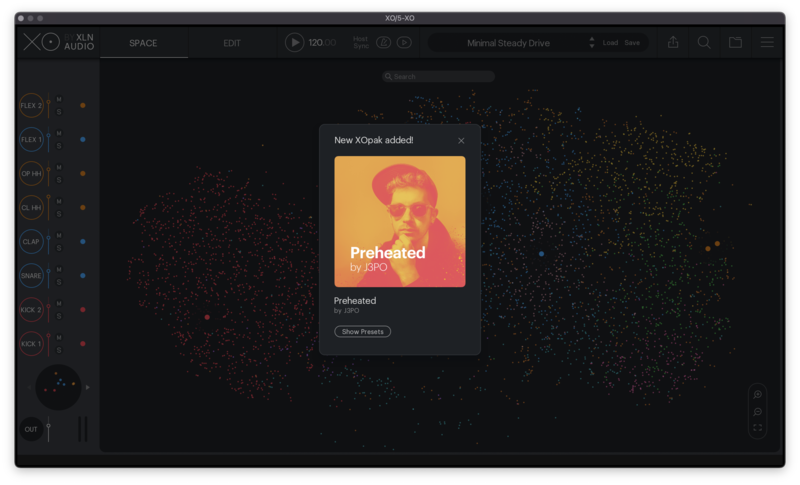Open the hamburger menu
This screenshot has width=800, height=485.
(x=767, y=42)
